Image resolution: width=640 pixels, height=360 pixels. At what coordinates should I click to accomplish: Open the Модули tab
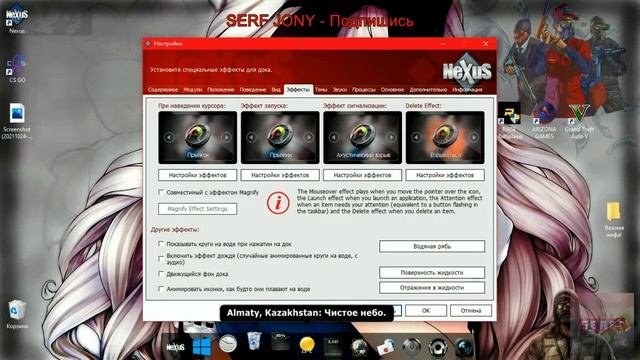point(193,89)
